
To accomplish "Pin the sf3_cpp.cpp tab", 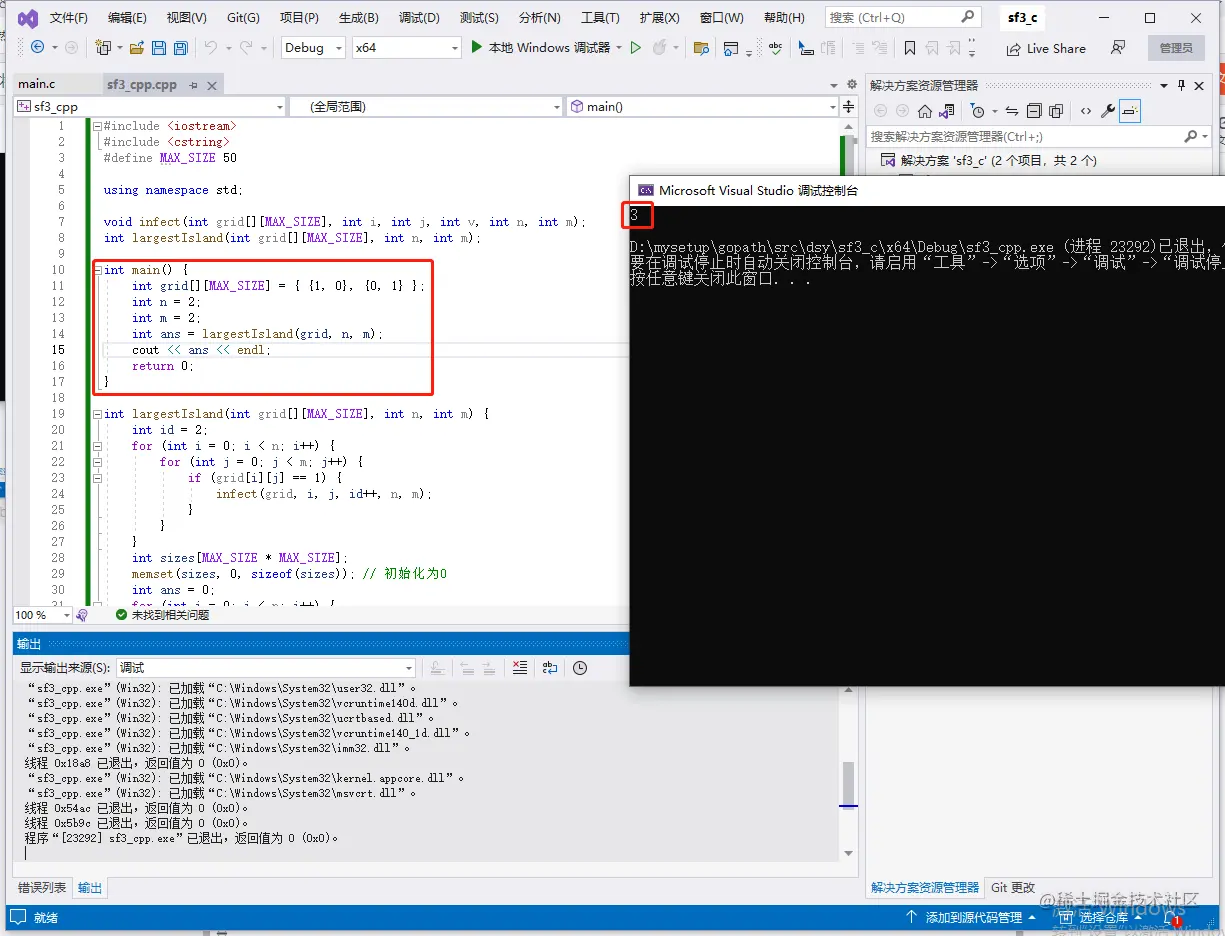I will pos(194,85).
